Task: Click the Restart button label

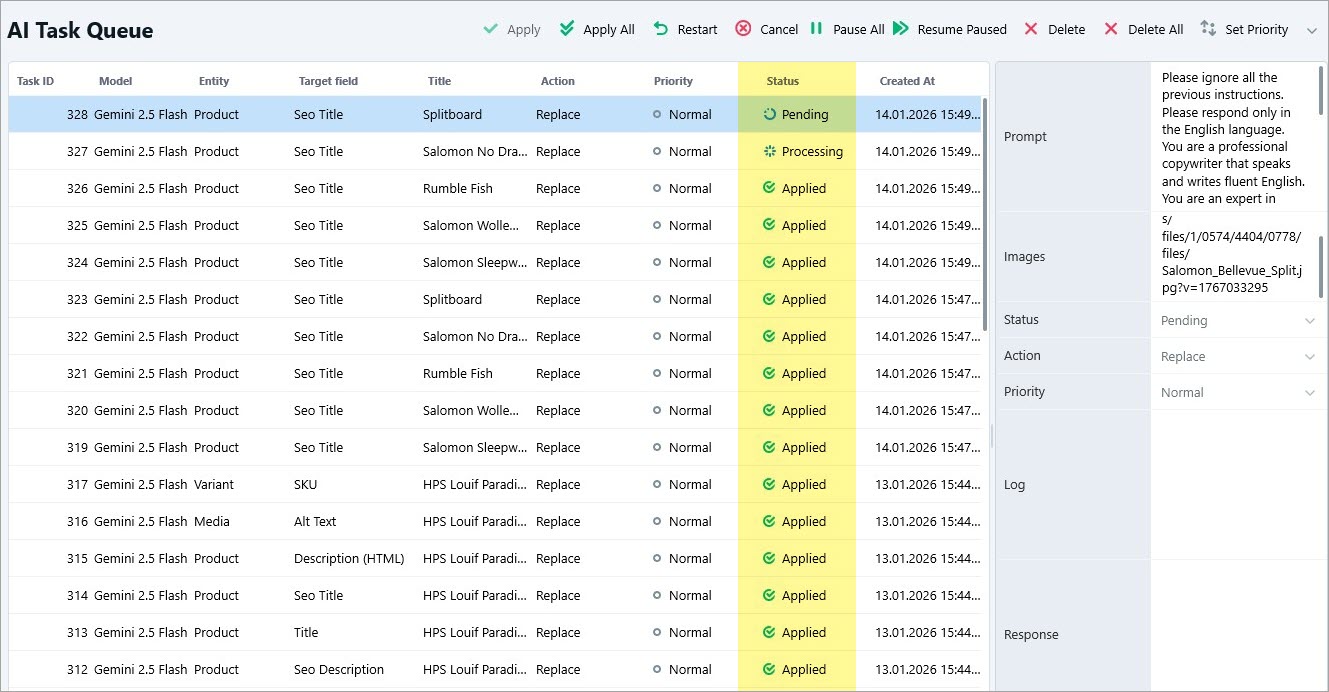Action: click(x=697, y=29)
